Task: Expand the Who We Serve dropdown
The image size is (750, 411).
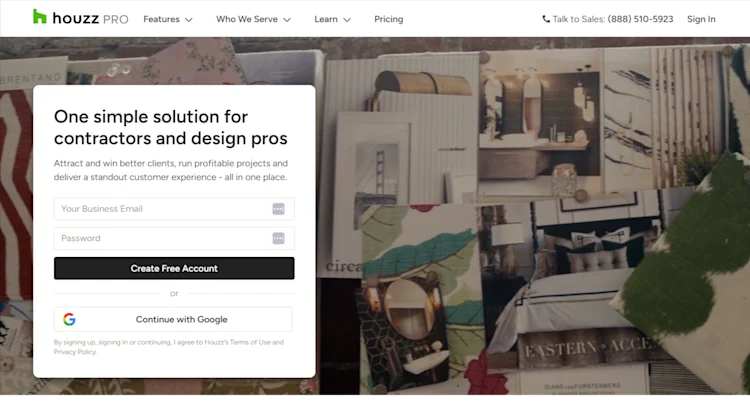Action: [x=253, y=19]
